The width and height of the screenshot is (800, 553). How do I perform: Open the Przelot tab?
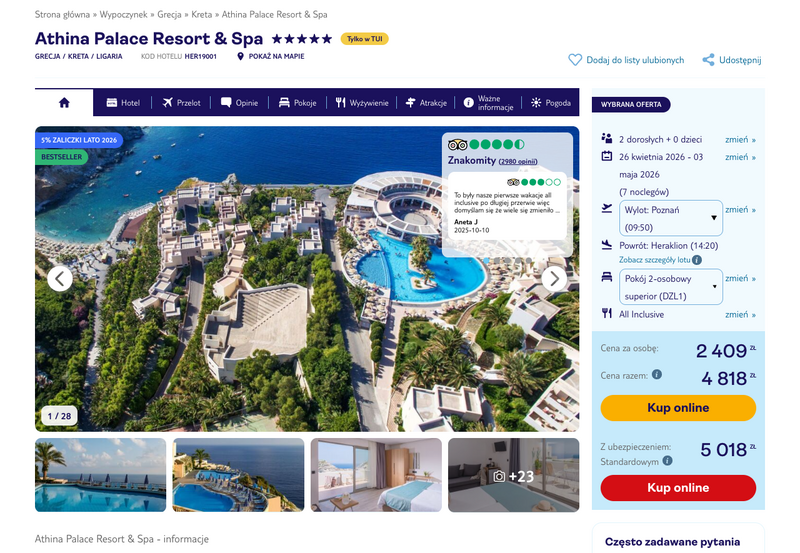pyautogui.click(x=182, y=103)
